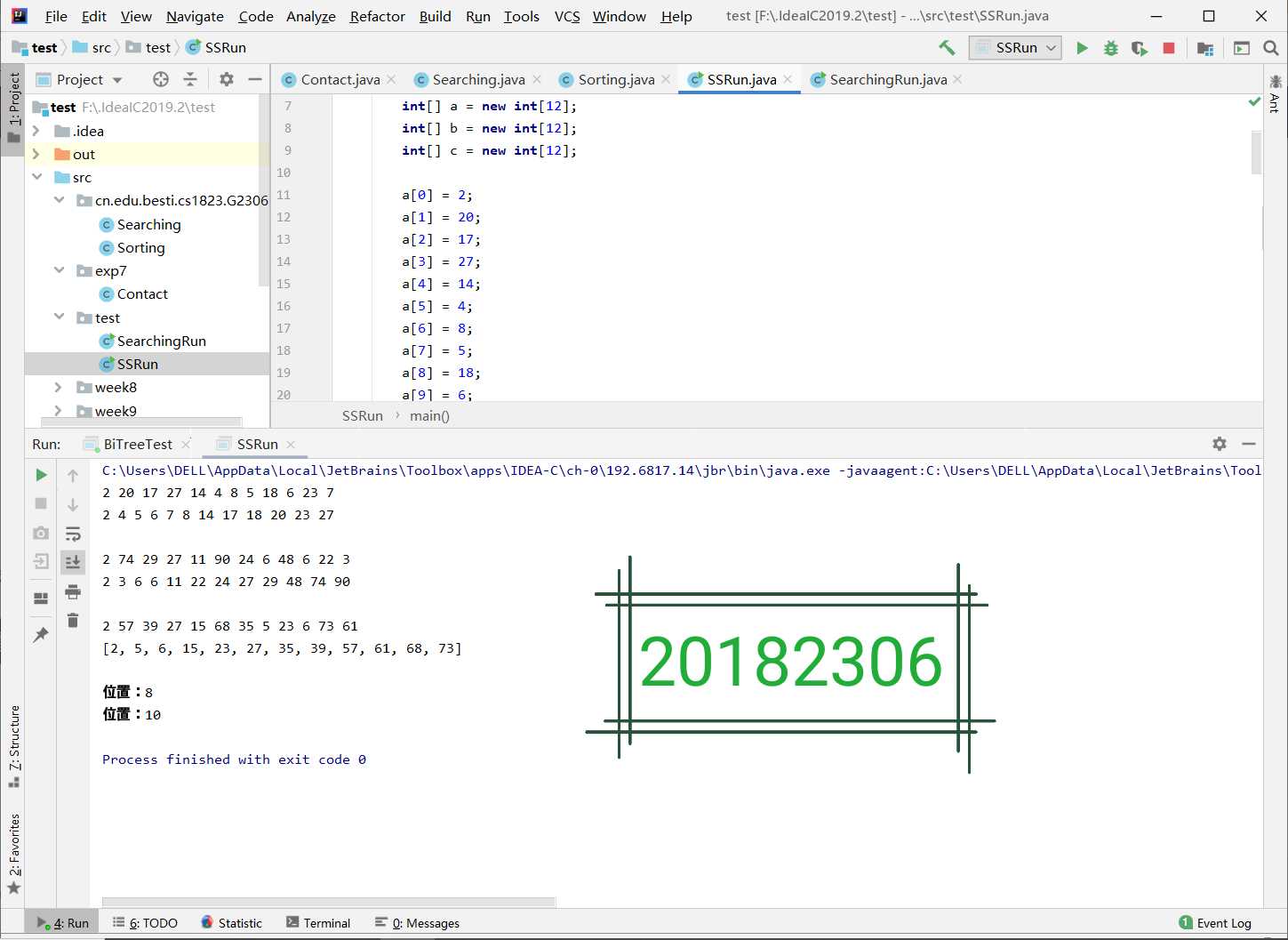Open the VCS menu
Image resolution: width=1288 pixels, height=940 pixels.
pyautogui.click(x=567, y=16)
